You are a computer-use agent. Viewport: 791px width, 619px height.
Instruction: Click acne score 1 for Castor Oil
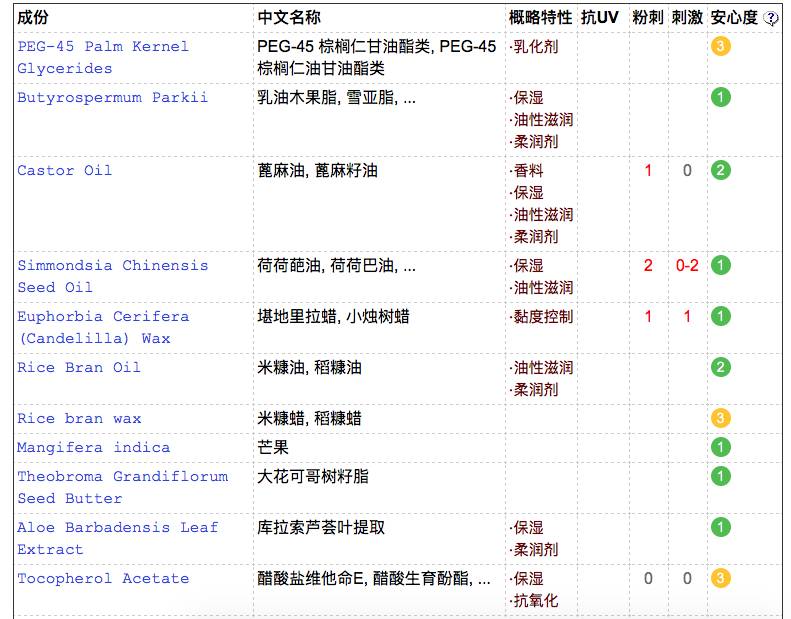pyautogui.click(x=648, y=171)
